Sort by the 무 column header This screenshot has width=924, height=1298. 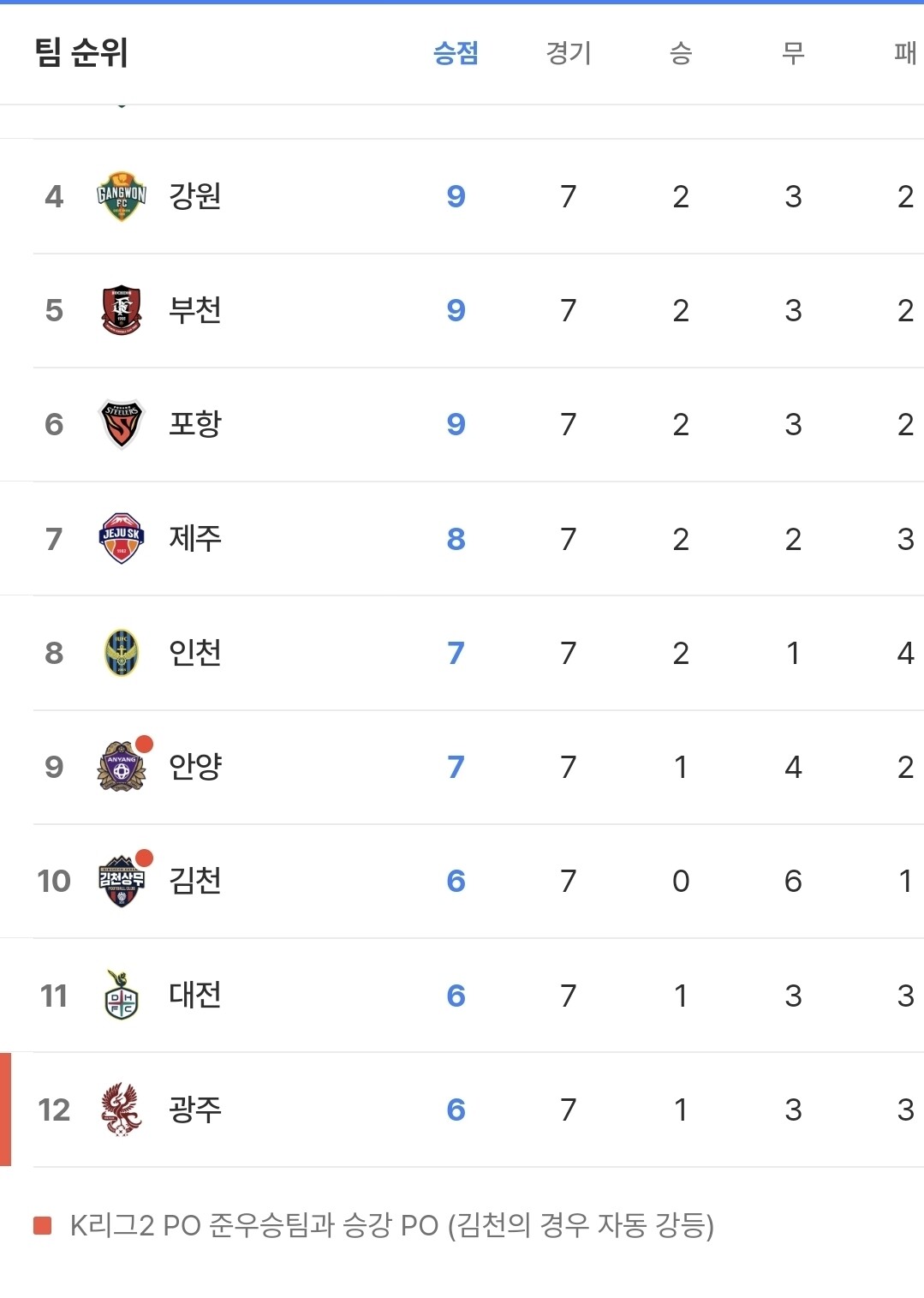[794, 53]
